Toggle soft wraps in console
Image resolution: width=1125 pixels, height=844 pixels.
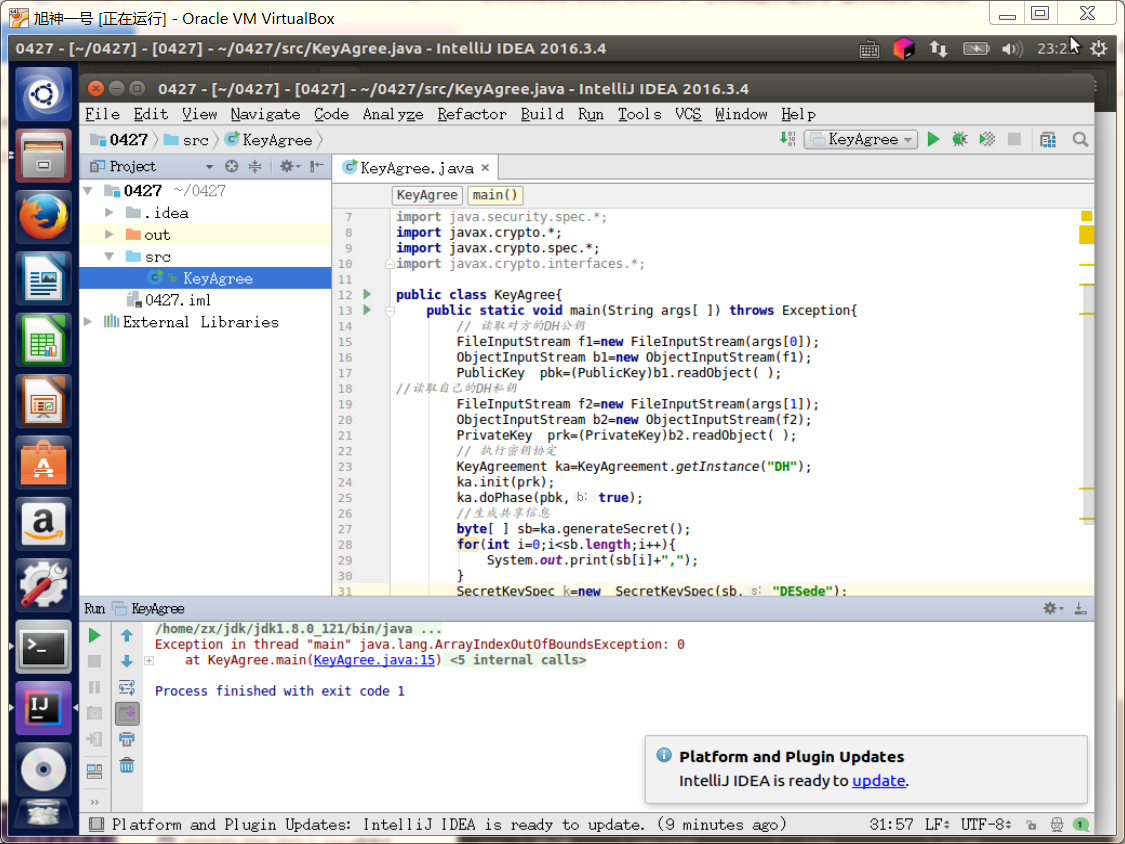127,687
